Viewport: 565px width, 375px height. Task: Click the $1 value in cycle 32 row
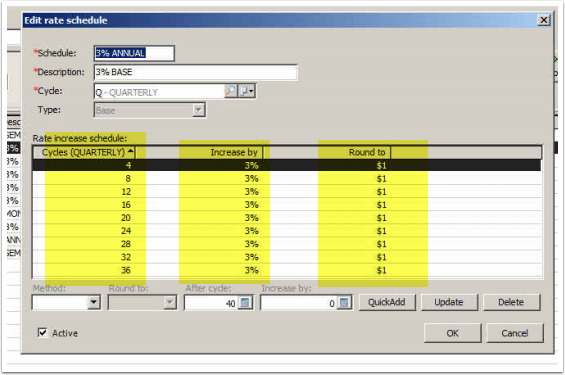tap(381, 257)
